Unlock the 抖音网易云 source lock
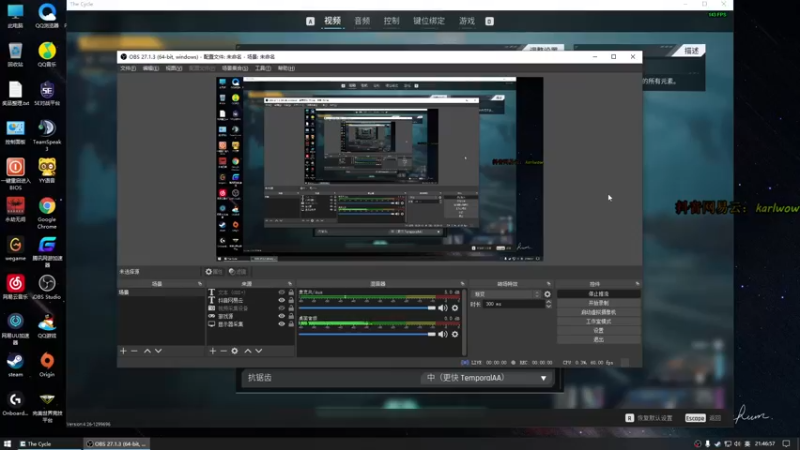The width and height of the screenshot is (800, 450). pyautogui.click(x=291, y=301)
